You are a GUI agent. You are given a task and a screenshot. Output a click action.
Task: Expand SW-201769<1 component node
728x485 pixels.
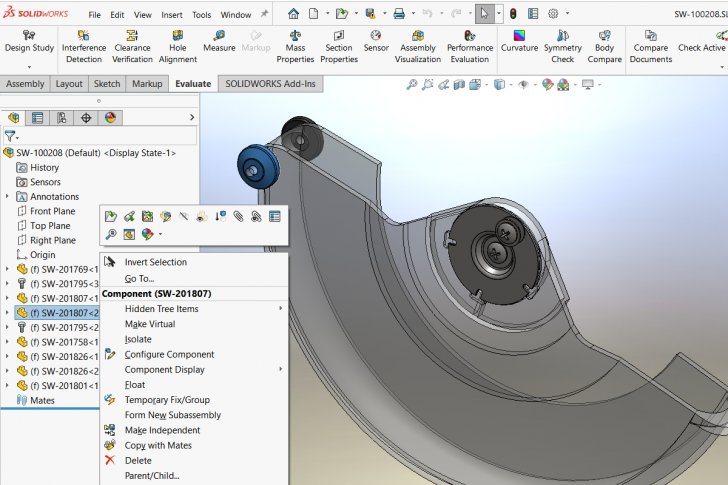click(x=7, y=269)
